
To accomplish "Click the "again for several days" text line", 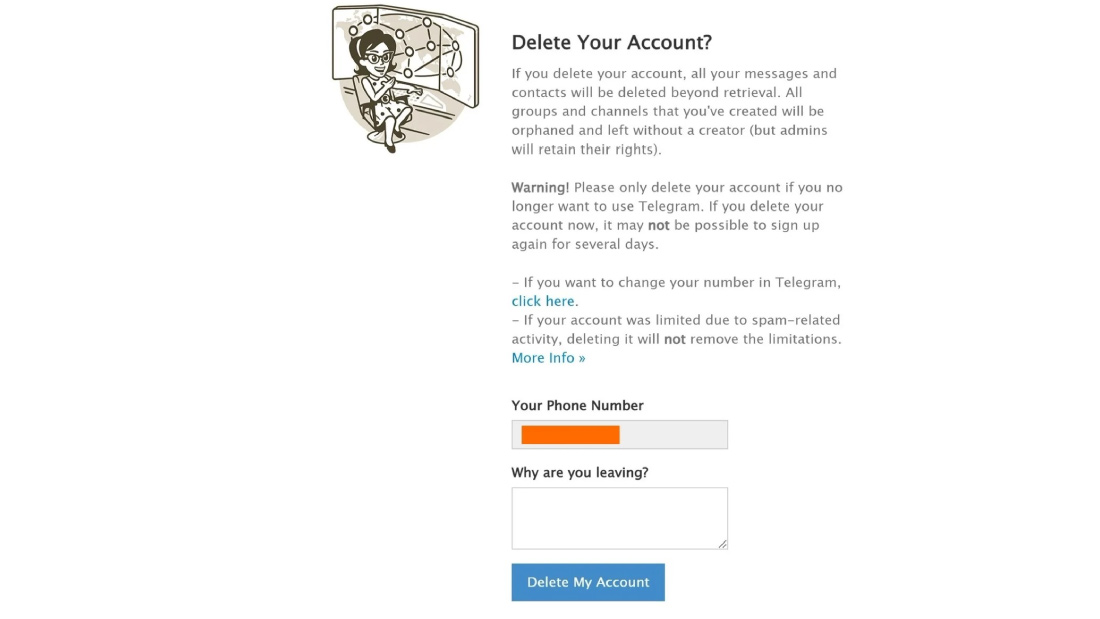I will click(x=585, y=244).
